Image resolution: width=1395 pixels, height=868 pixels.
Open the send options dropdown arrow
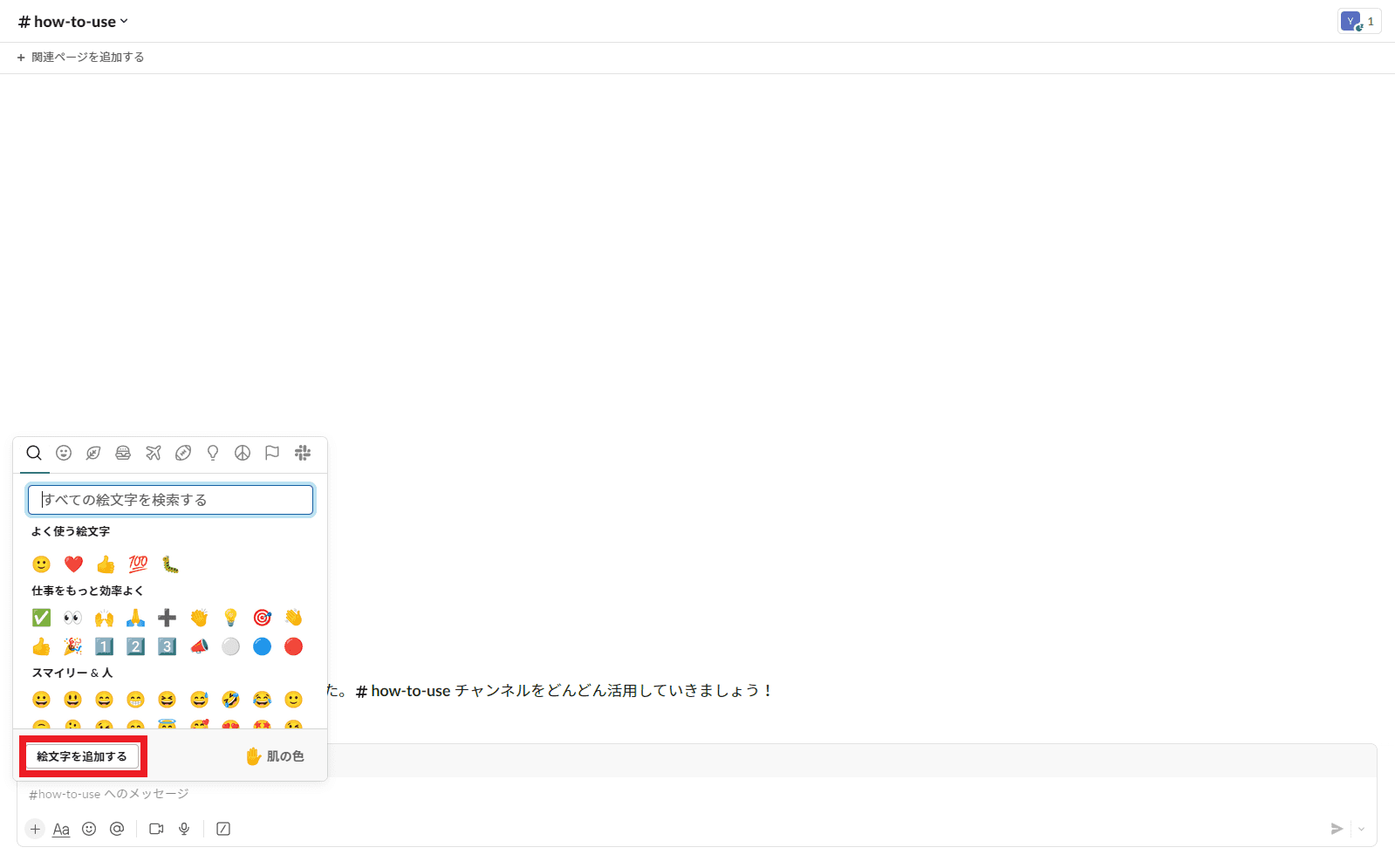(x=1361, y=829)
